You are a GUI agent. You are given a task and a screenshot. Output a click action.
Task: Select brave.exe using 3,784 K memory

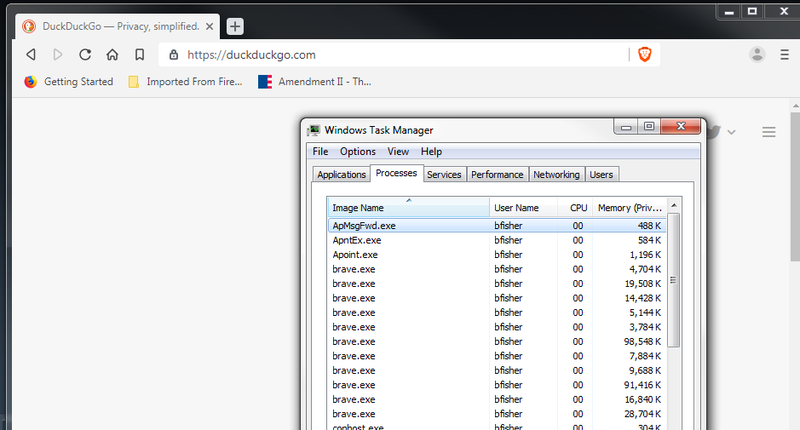point(496,327)
